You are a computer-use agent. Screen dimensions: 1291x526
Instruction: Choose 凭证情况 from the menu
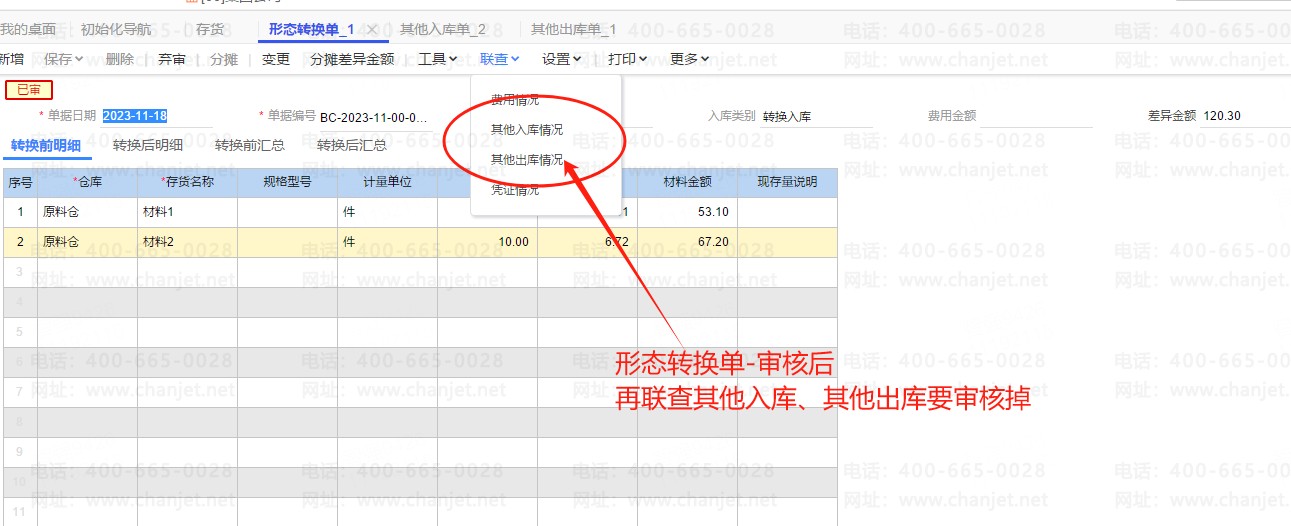[515, 189]
